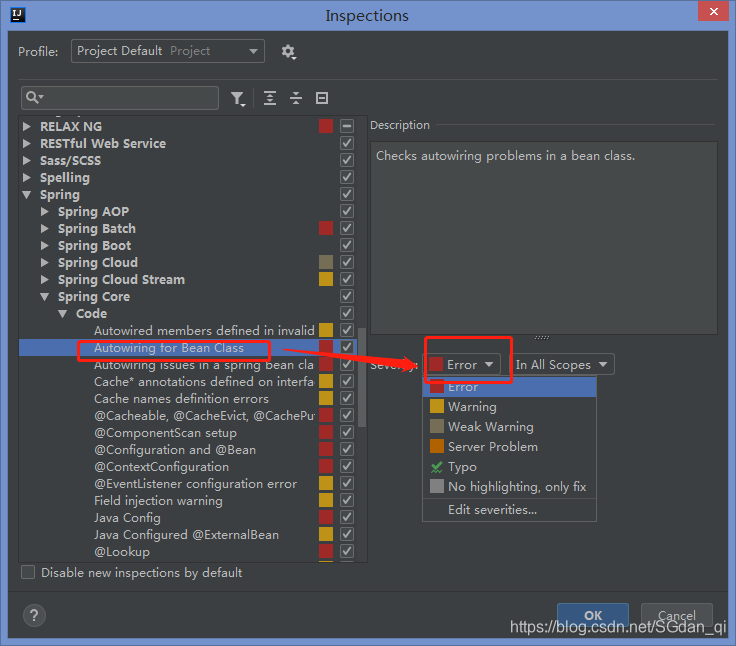Select Java Configured @ExternalBean row
The image size is (736, 646).
coord(186,535)
